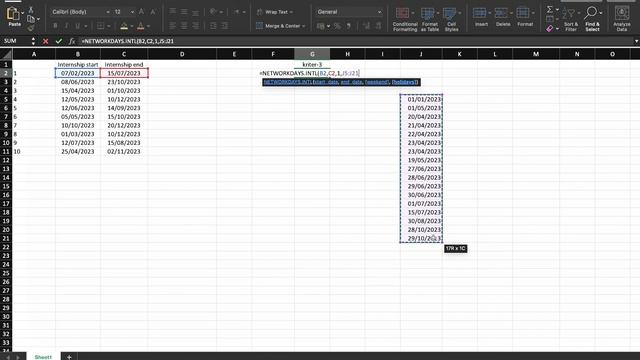This screenshot has width=640, height=360.
Task: Click inside the formula bar text
Action: point(127,41)
